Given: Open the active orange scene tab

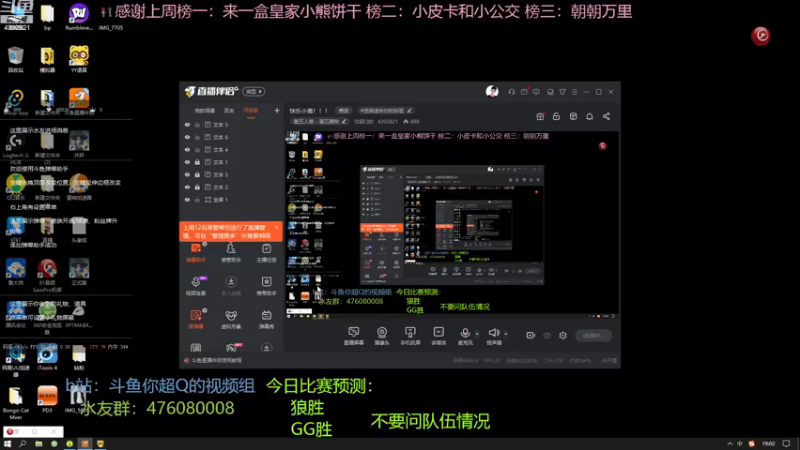Looking at the screenshot, I should [251, 111].
